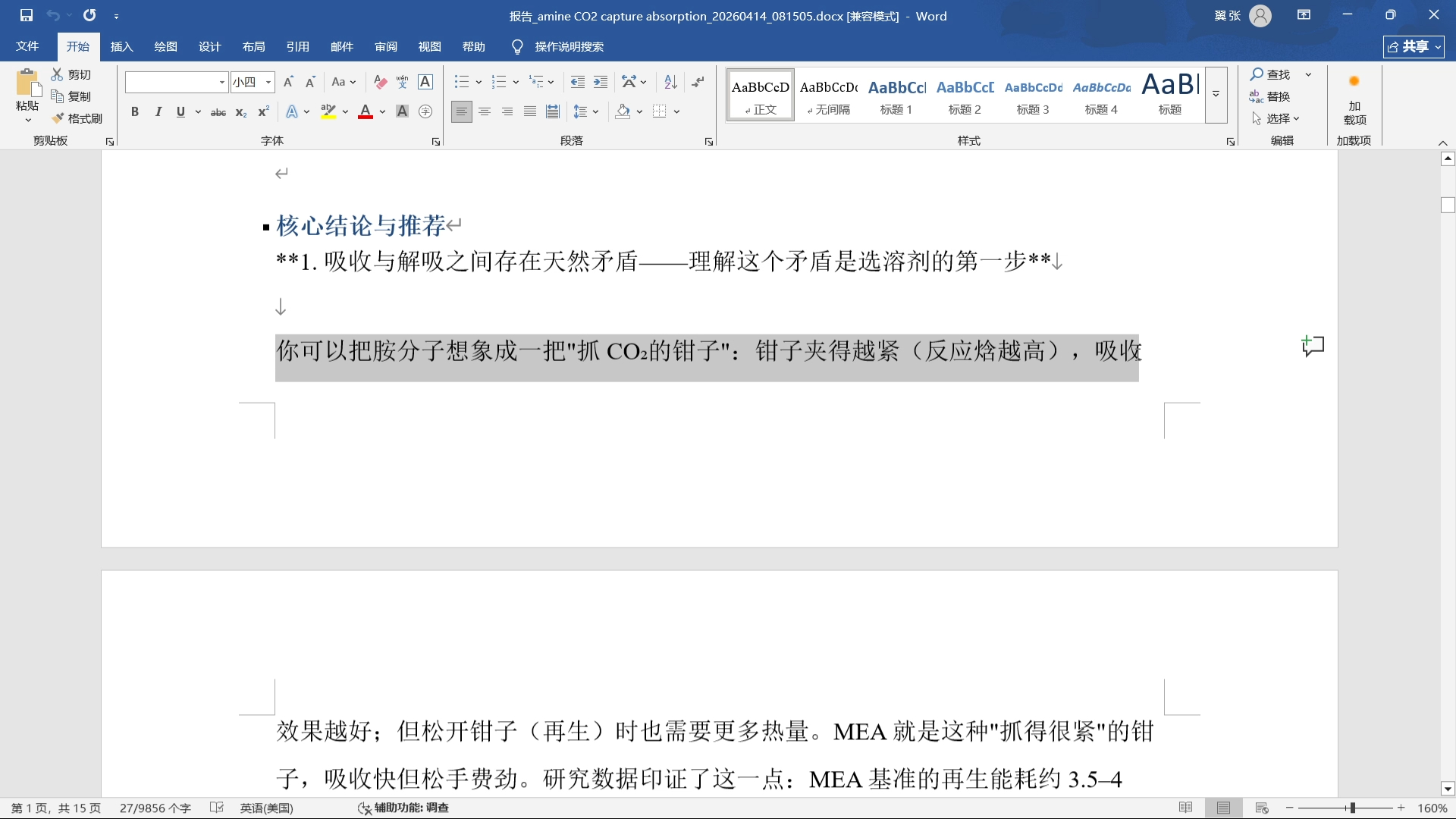Open the font color dropdown arrow
The width and height of the screenshot is (1456, 819).
coord(382,112)
